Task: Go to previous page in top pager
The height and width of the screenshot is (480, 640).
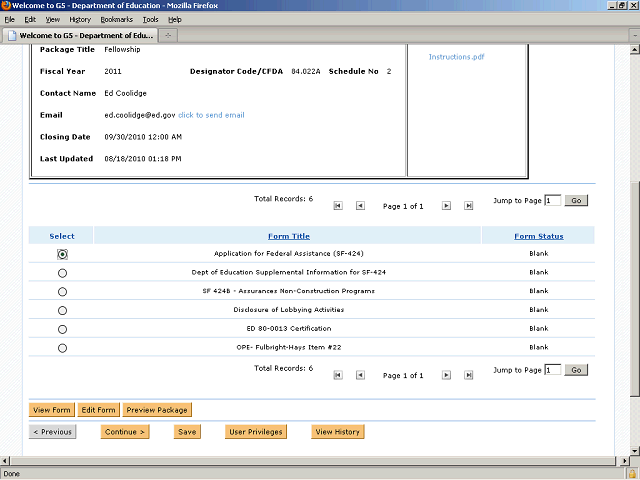Action: pos(360,206)
